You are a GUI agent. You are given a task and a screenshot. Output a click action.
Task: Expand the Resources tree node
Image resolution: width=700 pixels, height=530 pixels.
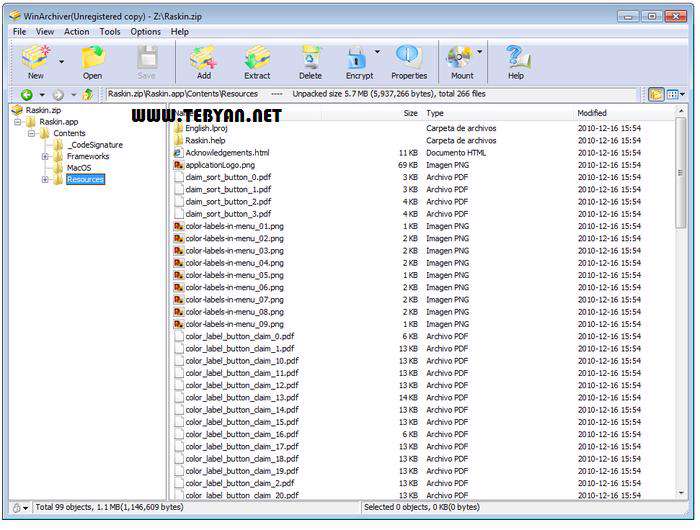pos(45,179)
